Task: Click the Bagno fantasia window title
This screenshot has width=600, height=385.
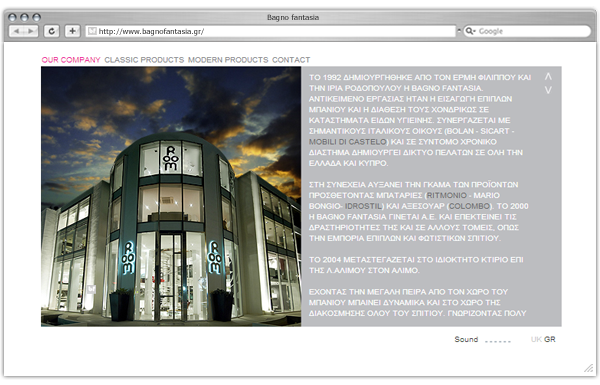Action: (x=293, y=18)
